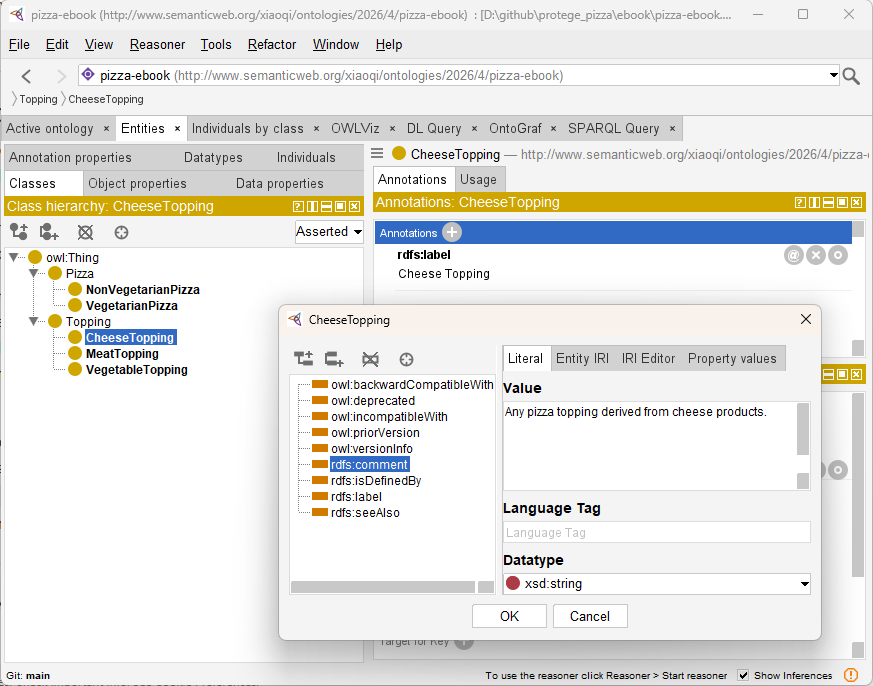Delete property icon in CheeseTopping dialog

(370, 359)
